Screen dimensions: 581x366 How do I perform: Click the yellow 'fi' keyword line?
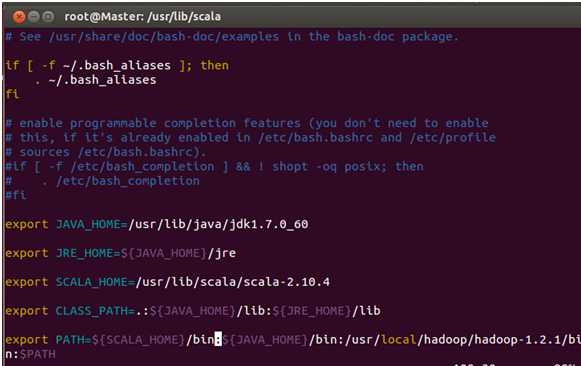pos(12,94)
